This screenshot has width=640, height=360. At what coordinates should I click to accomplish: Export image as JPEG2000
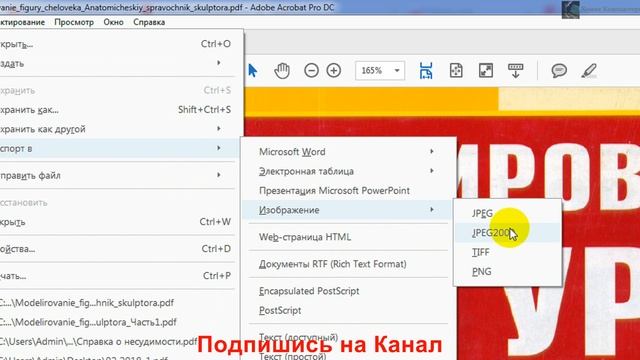coord(507,233)
